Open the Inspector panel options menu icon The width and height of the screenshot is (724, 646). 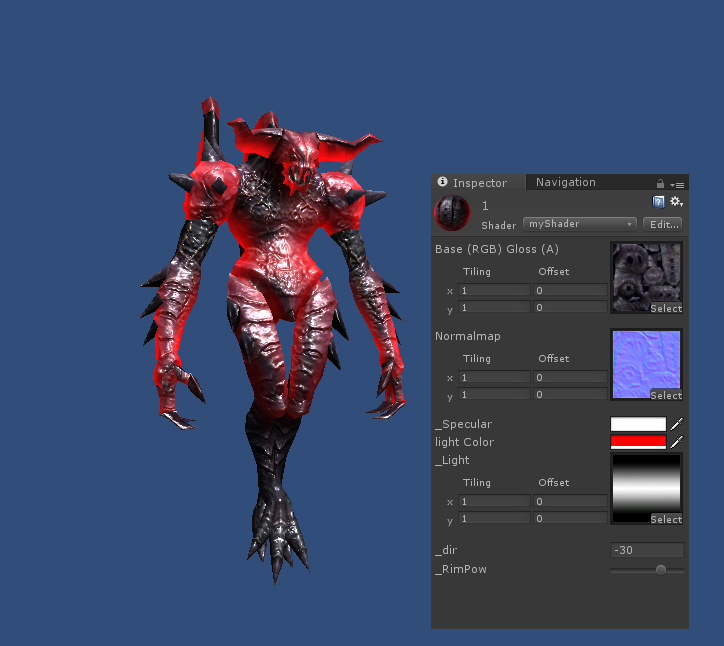coord(677,184)
